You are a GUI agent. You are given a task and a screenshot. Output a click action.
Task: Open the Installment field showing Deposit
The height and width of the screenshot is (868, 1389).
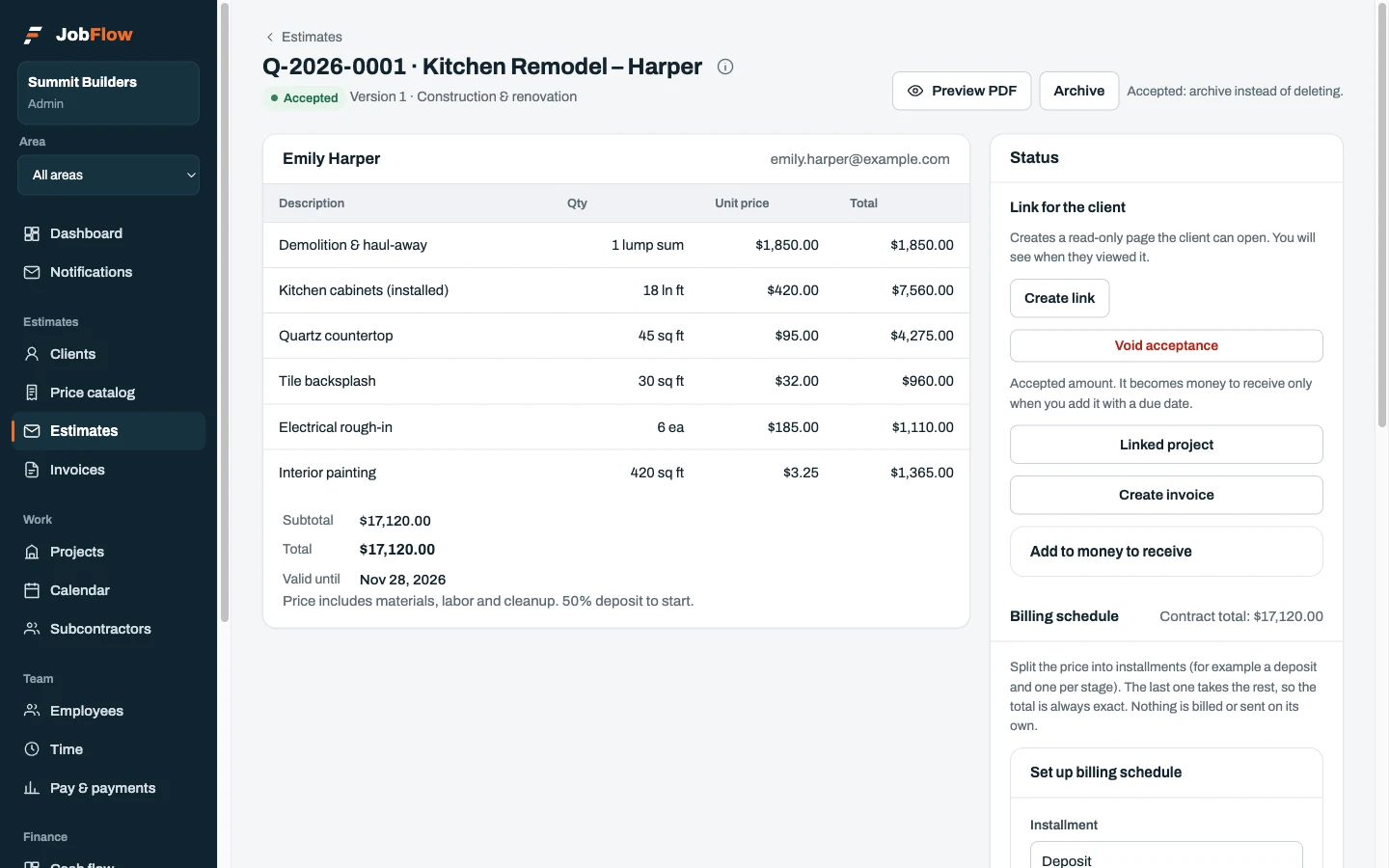click(x=1166, y=855)
